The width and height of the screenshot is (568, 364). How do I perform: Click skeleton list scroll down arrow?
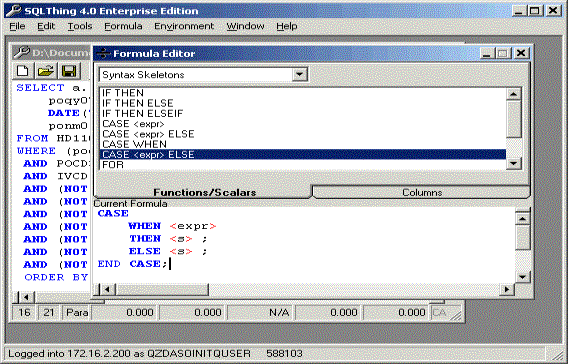pyautogui.click(x=513, y=163)
